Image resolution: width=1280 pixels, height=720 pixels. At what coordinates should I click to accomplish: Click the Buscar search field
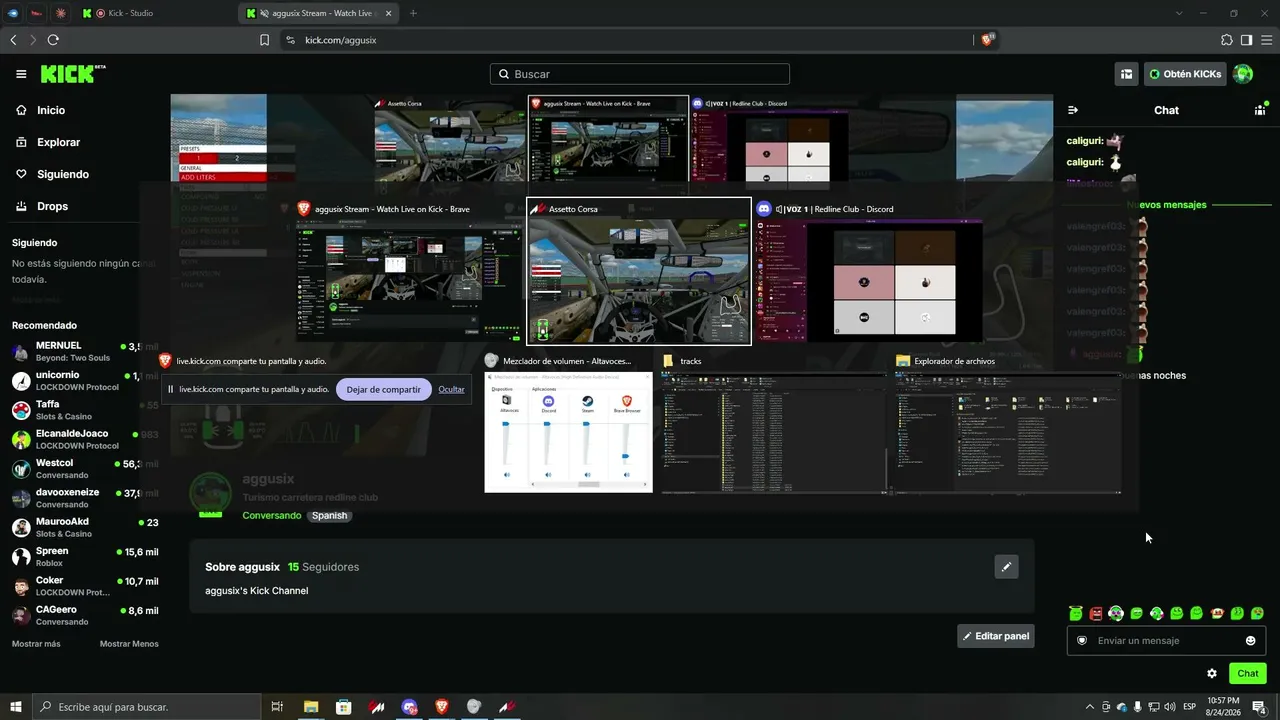(x=640, y=74)
